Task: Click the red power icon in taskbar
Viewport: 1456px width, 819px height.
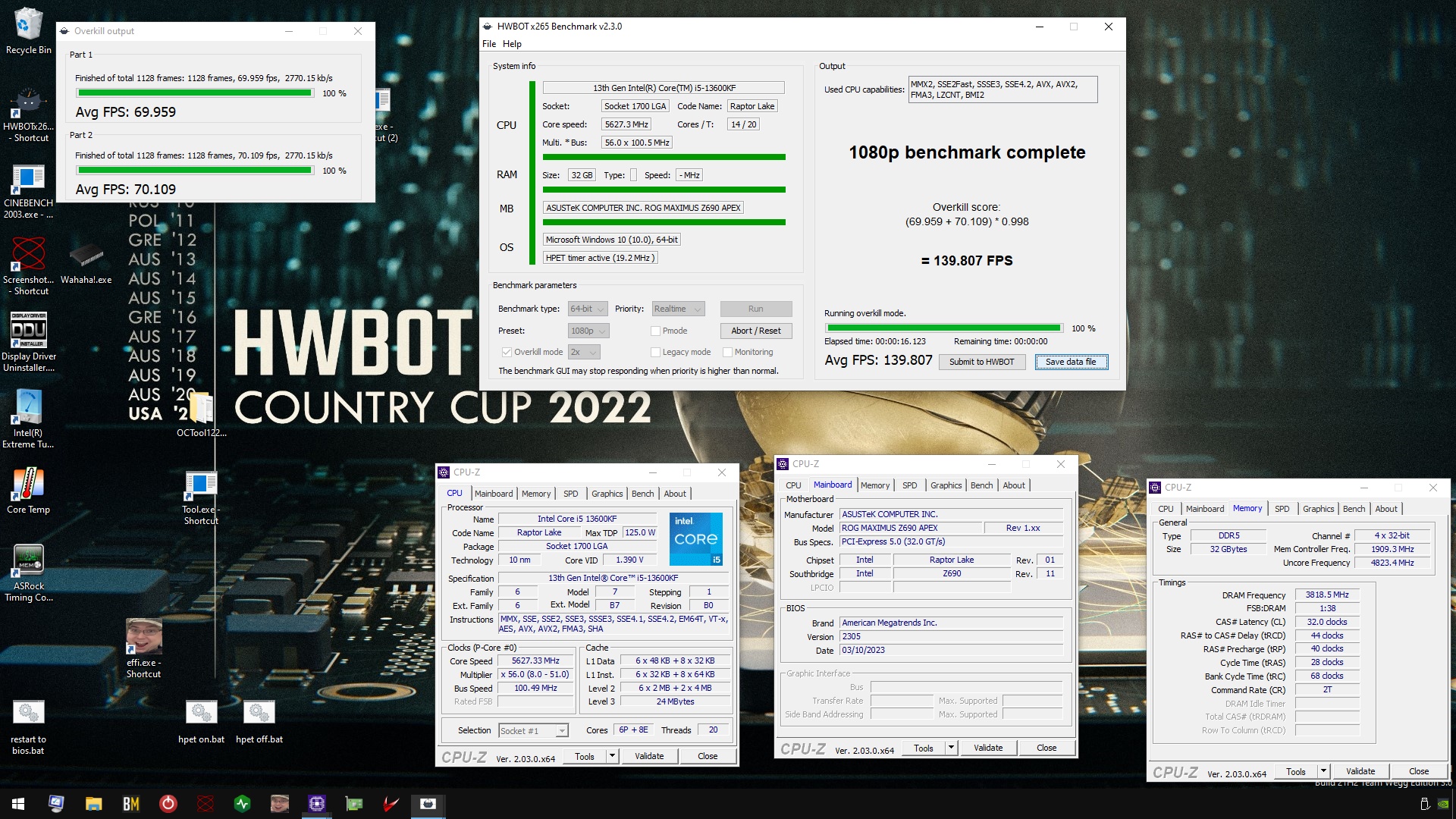Action: [x=168, y=803]
